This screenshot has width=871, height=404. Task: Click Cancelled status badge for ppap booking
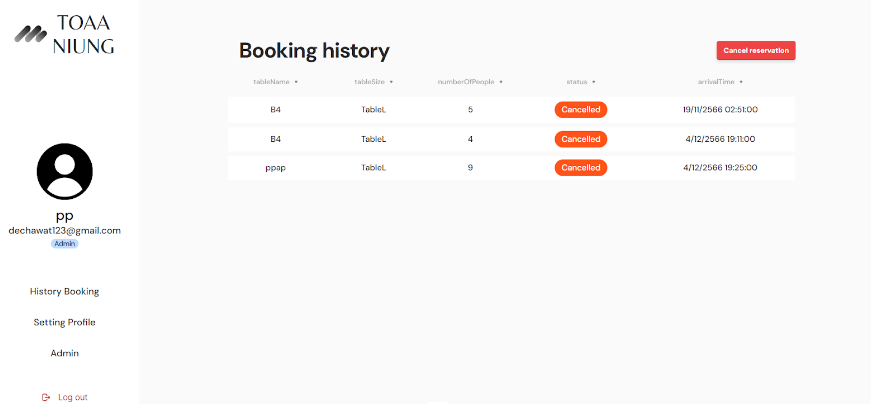[581, 168]
